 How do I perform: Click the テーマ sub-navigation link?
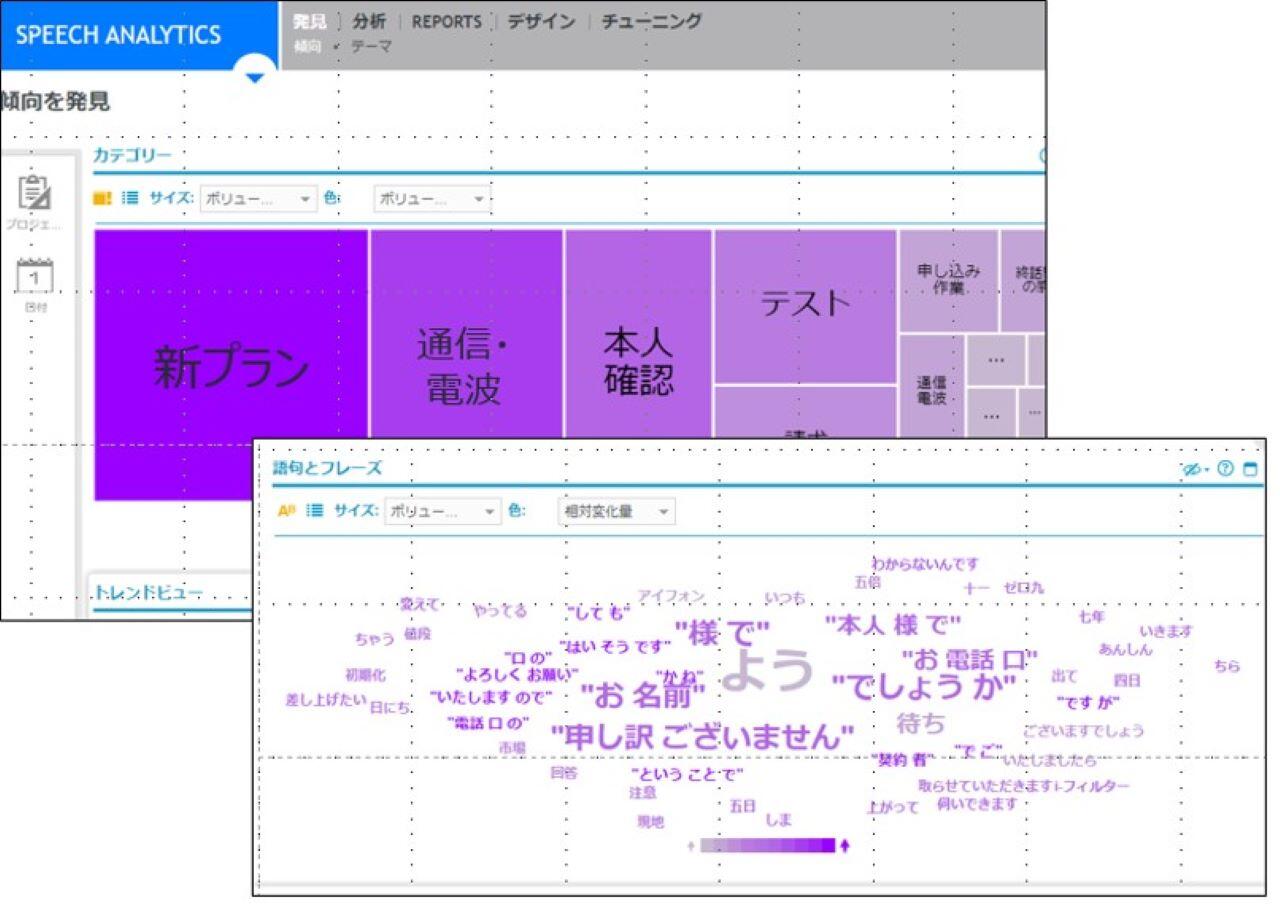pyautogui.click(x=371, y=46)
